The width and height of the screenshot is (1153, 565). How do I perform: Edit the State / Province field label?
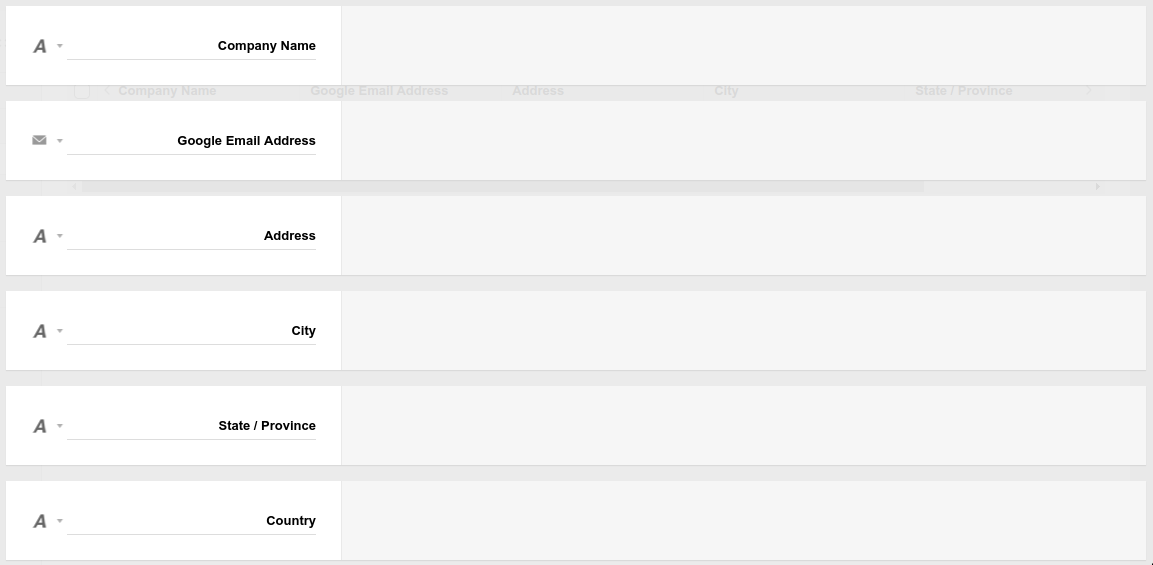click(191, 426)
